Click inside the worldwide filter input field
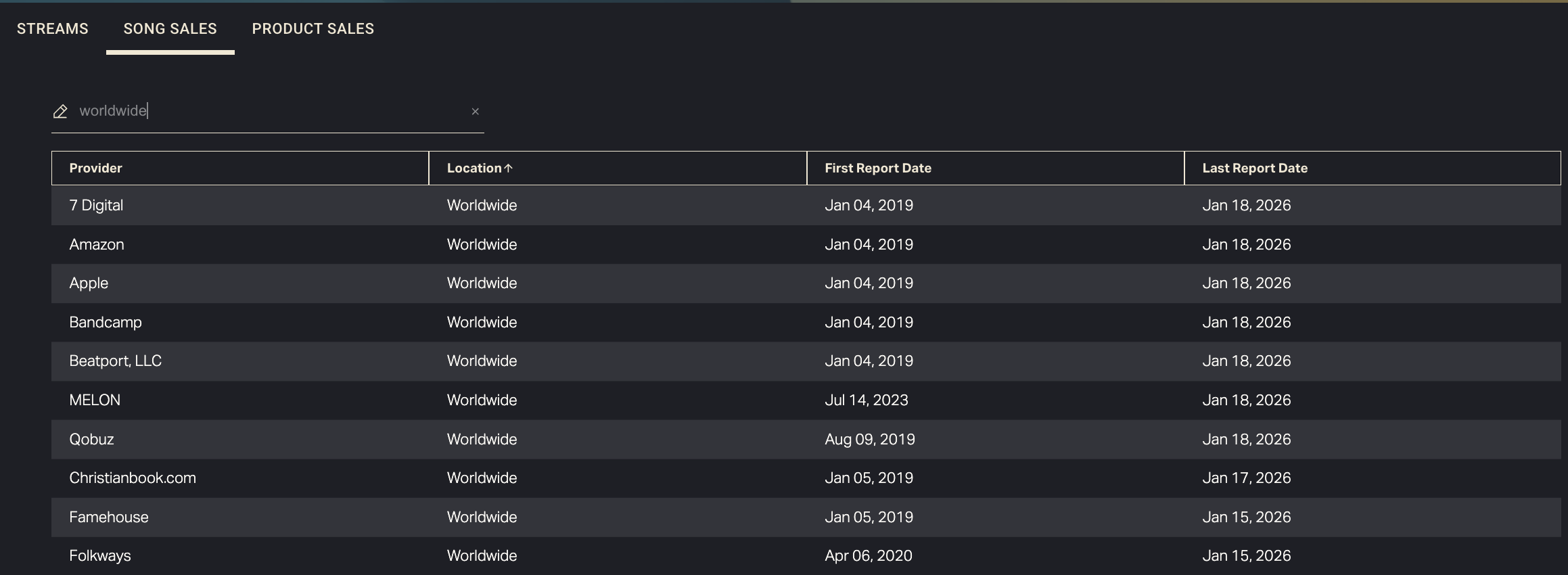Image resolution: width=1568 pixels, height=575 pixels. [x=271, y=111]
